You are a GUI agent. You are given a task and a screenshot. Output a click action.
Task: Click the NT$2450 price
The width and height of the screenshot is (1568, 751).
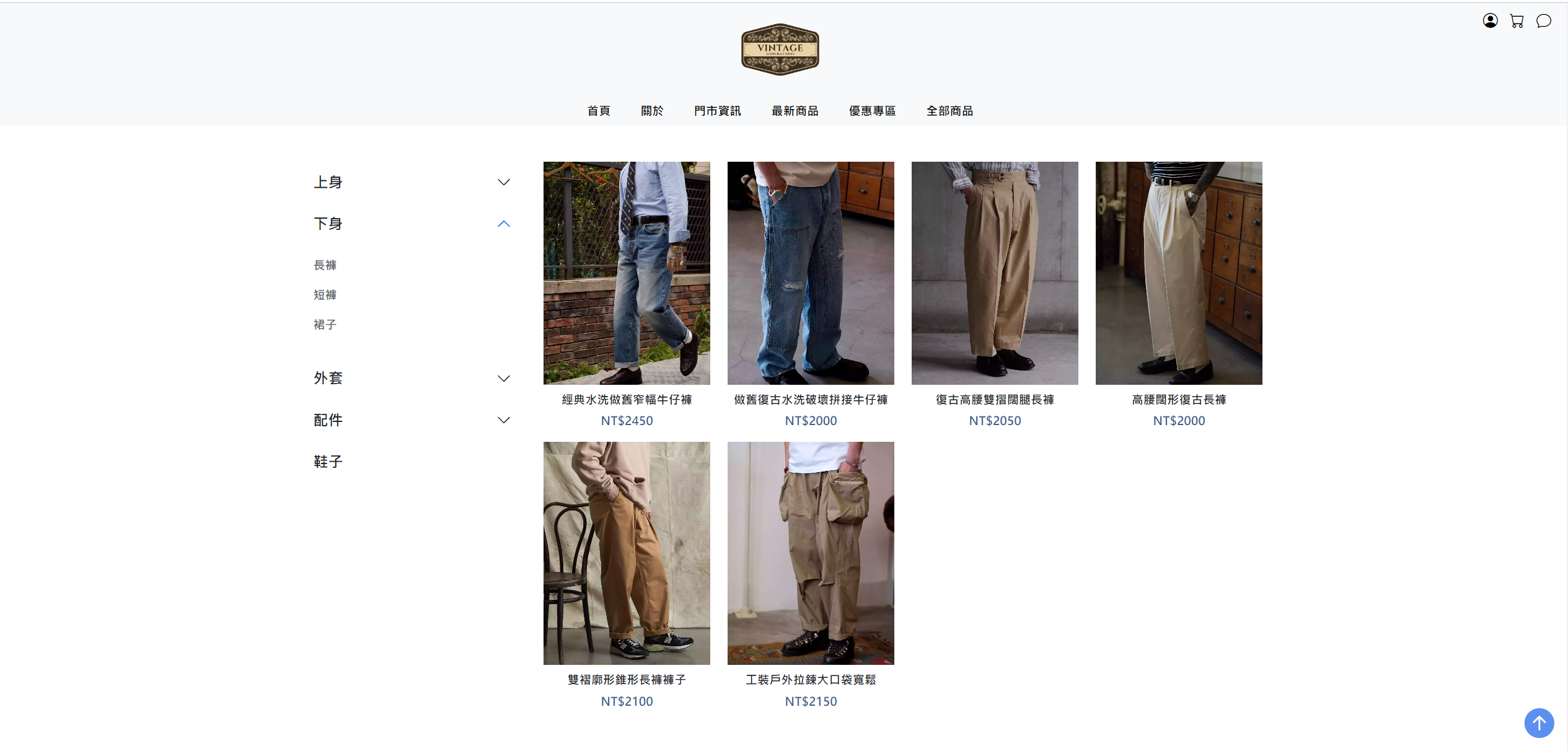(627, 421)
